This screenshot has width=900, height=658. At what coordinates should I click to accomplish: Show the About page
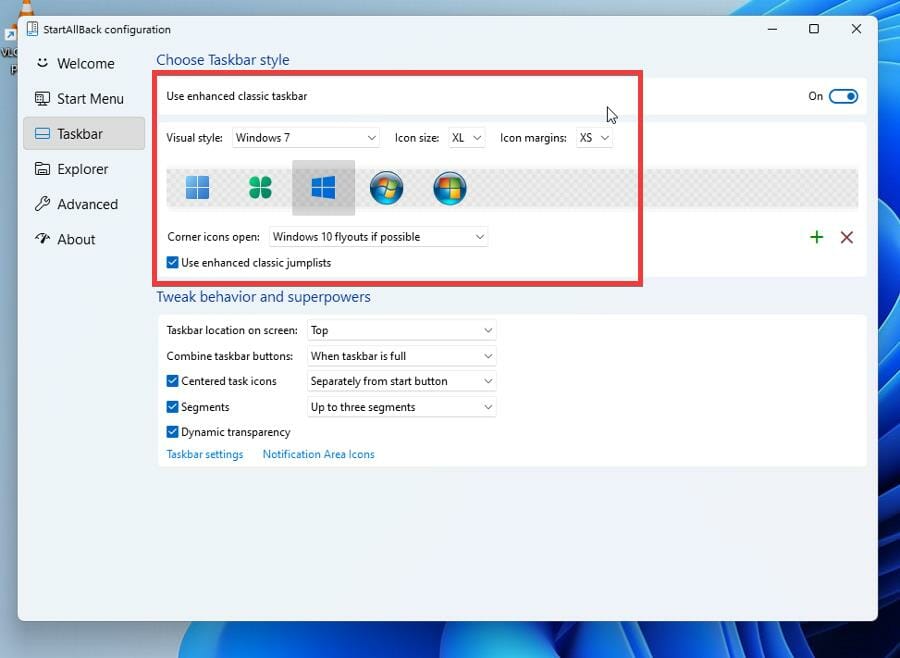point(84,239)
